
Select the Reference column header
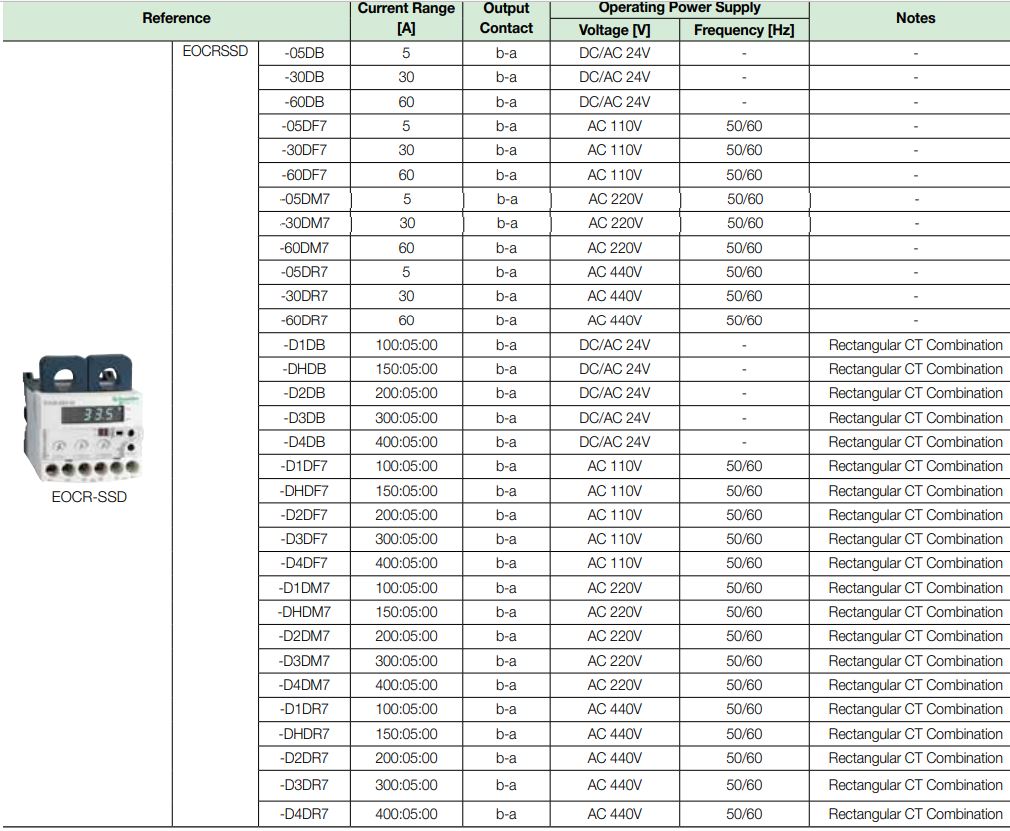176,18
